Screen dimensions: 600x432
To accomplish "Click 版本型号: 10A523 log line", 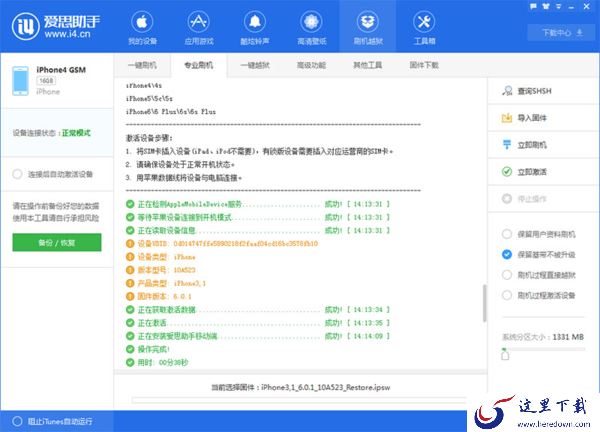I will click(x=161, y=270).
